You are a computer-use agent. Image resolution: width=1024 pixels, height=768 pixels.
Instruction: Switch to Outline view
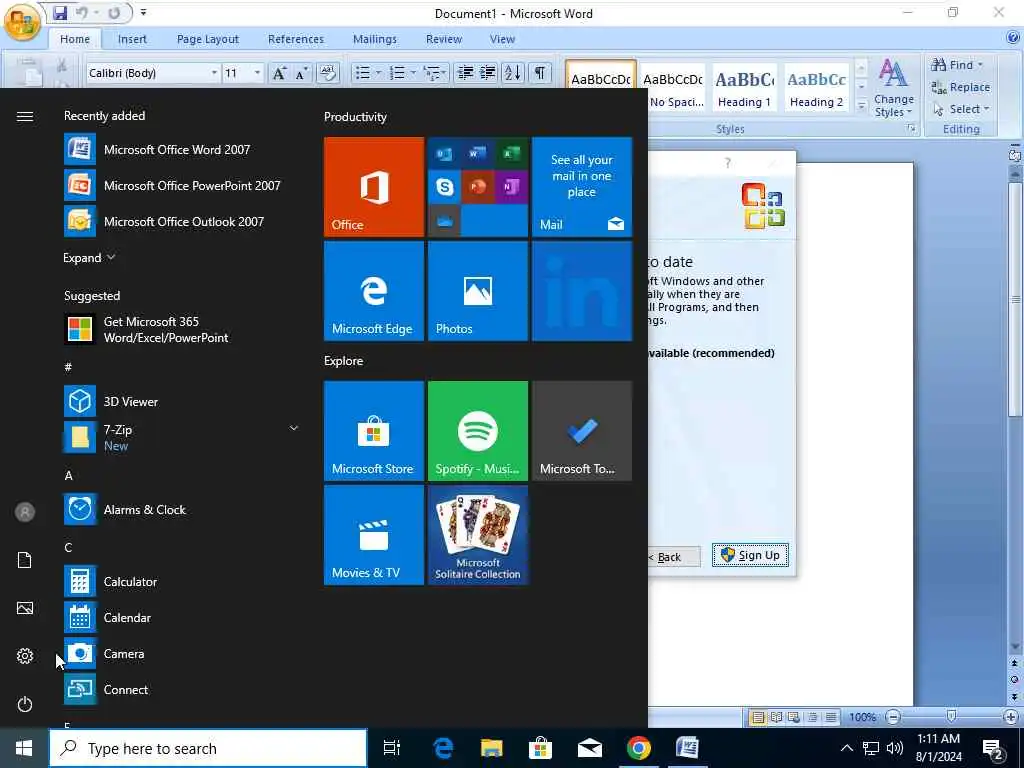coord(812,717)
